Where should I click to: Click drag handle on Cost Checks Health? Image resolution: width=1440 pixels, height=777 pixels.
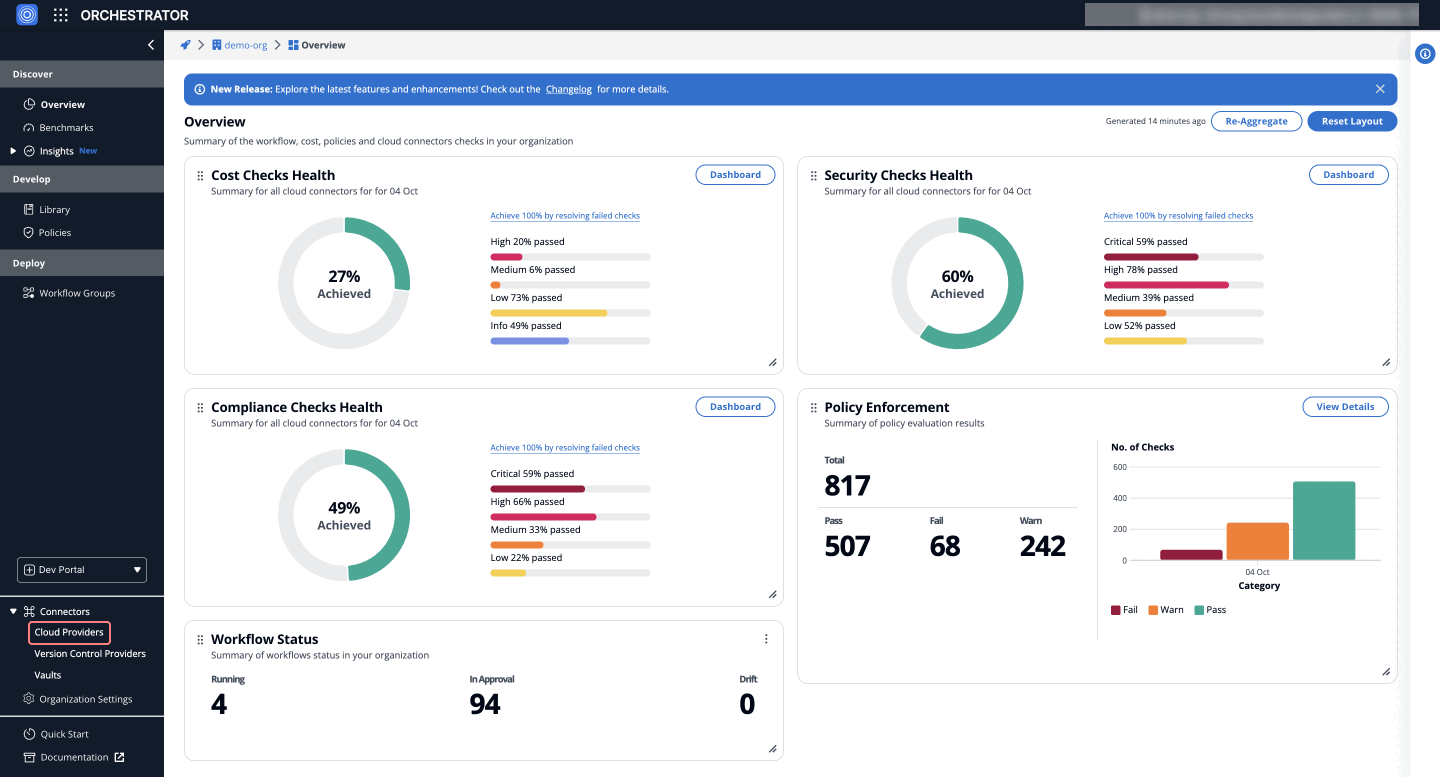[x=200, y=176]
